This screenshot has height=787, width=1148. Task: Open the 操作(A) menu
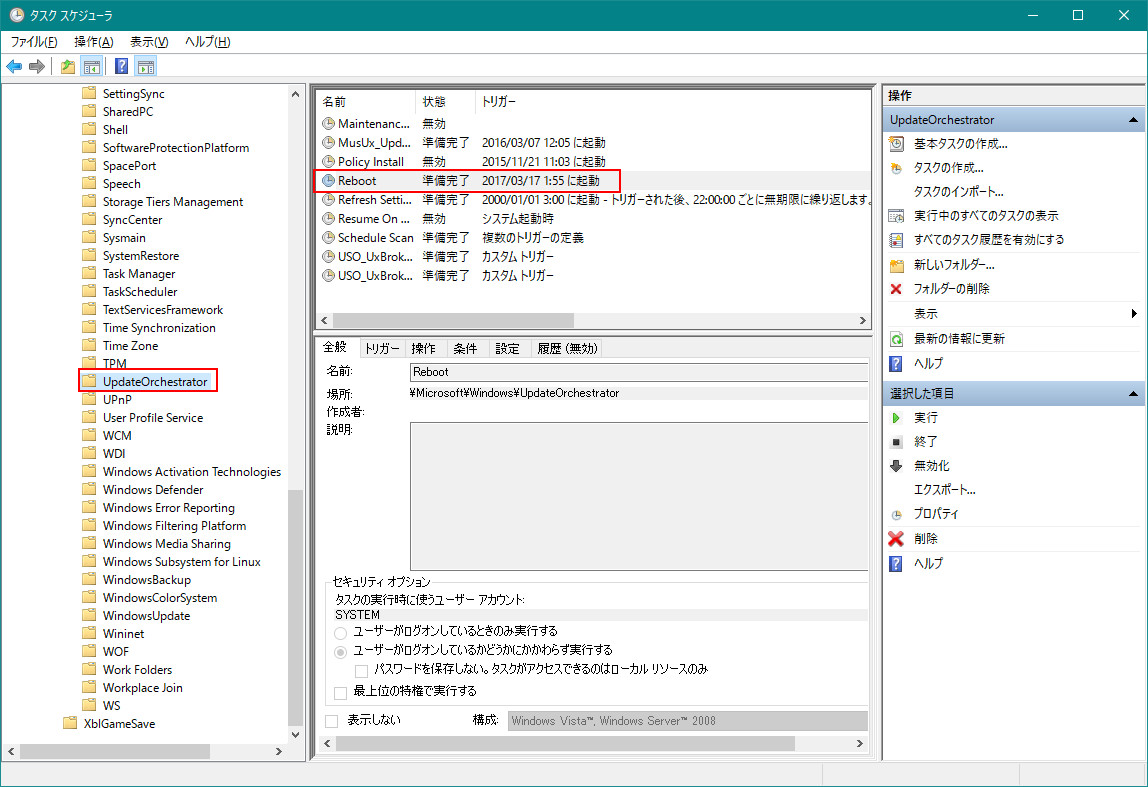click(94, 42)
